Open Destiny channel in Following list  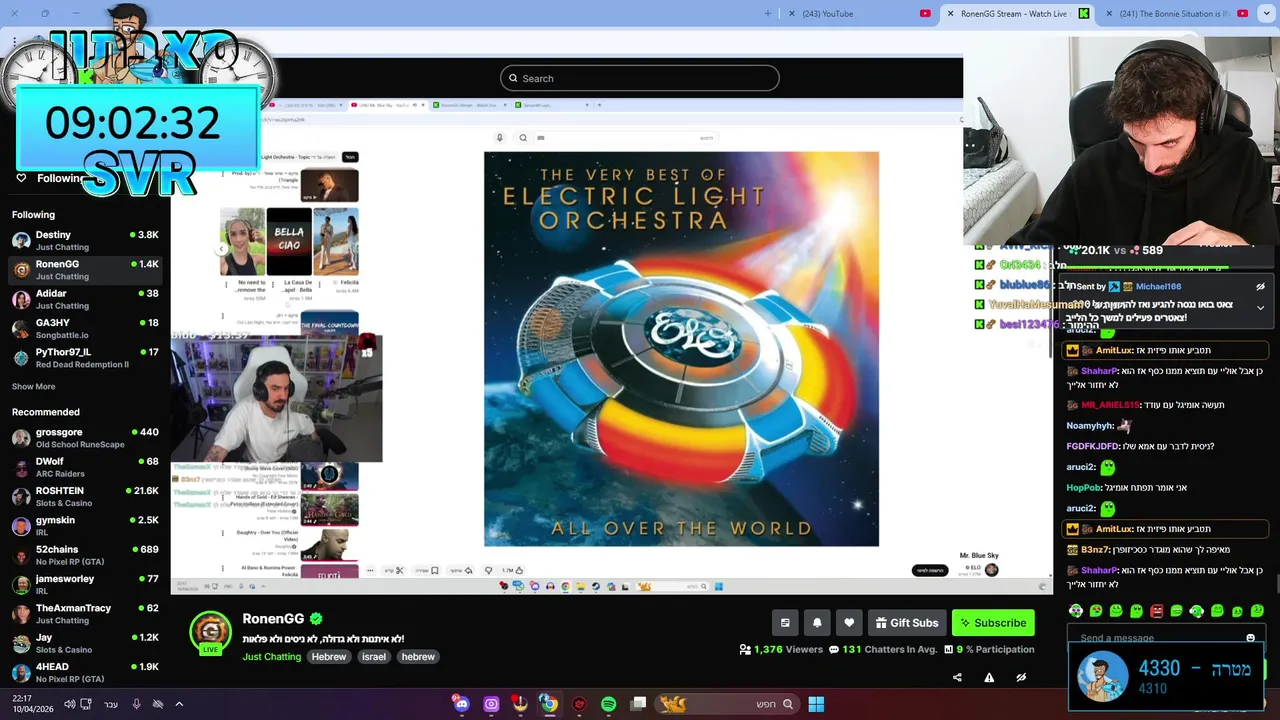[85, 240]
